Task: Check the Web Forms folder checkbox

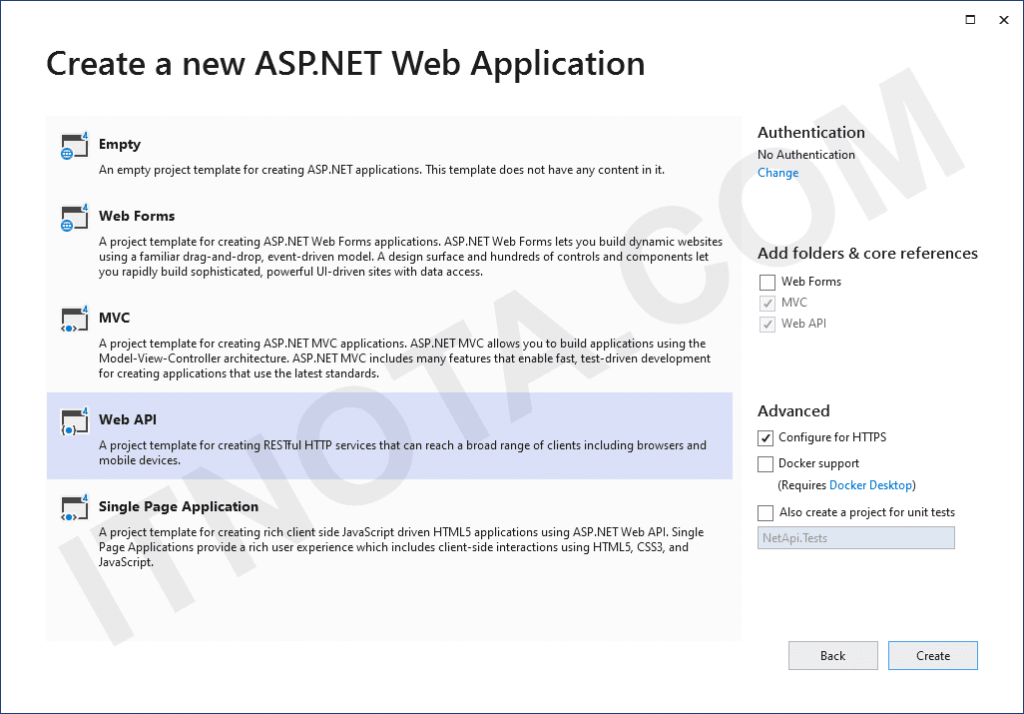Action: [x=766, y=282]
